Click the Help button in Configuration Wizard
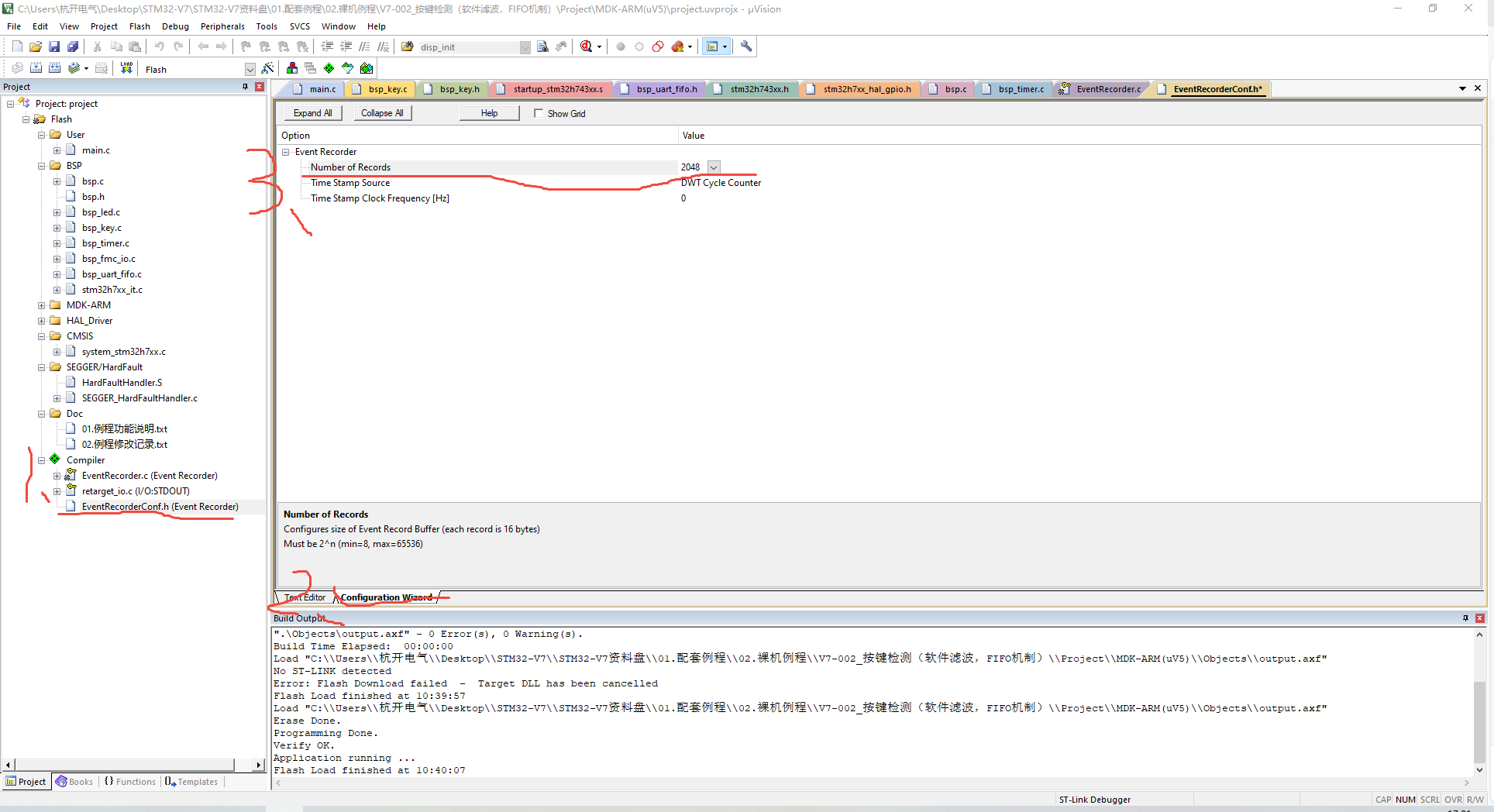This screenshot has height=812, width=1494. (489, 113)
